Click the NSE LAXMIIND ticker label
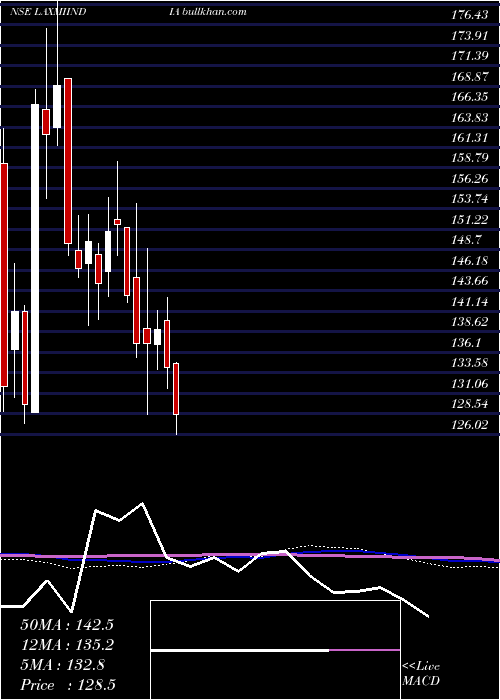The image size is (500, 700). pyautogui.click(x=48, y=12)
